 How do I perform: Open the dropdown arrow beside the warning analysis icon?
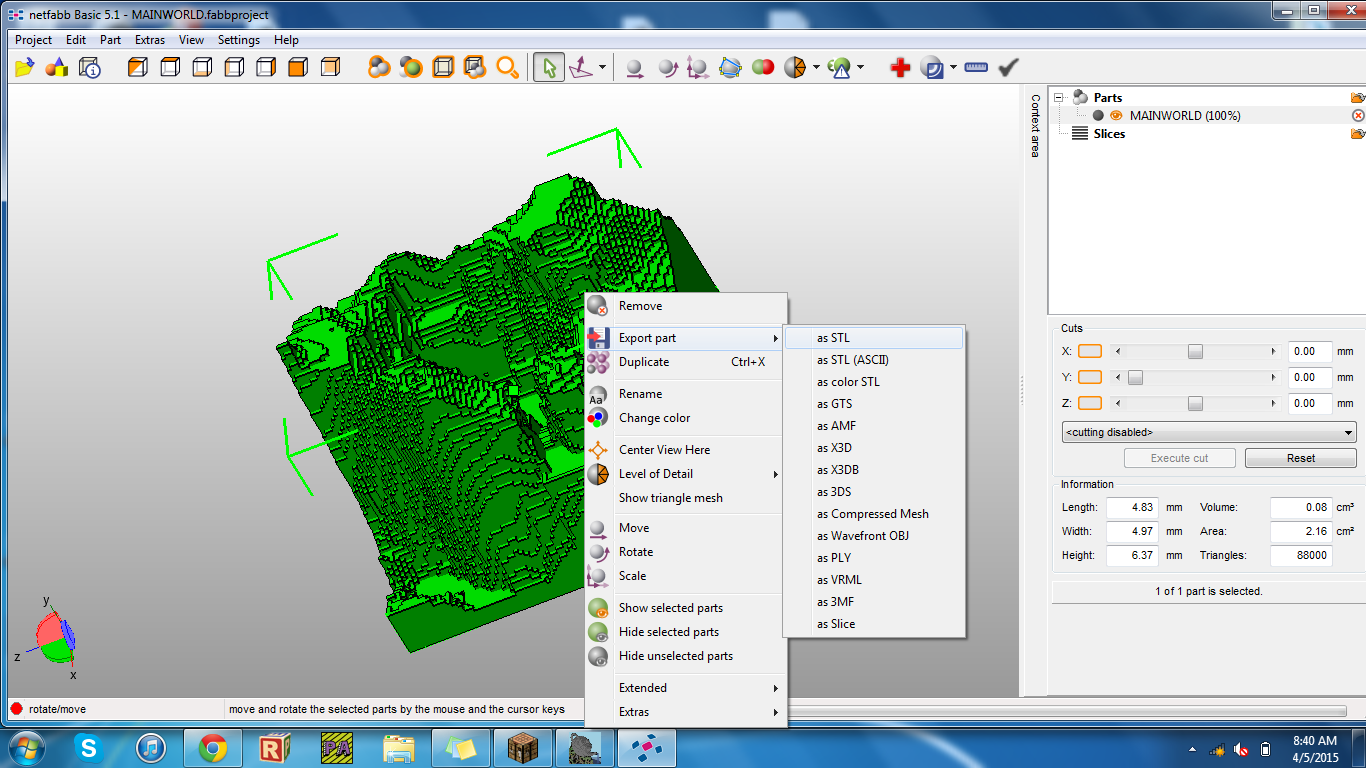click(860, 67)
